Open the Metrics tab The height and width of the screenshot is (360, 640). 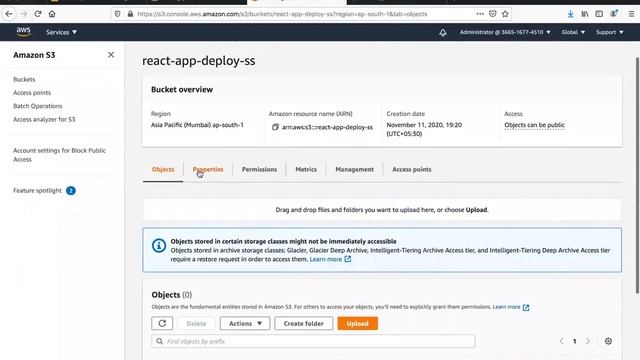(x=306, y=169)
